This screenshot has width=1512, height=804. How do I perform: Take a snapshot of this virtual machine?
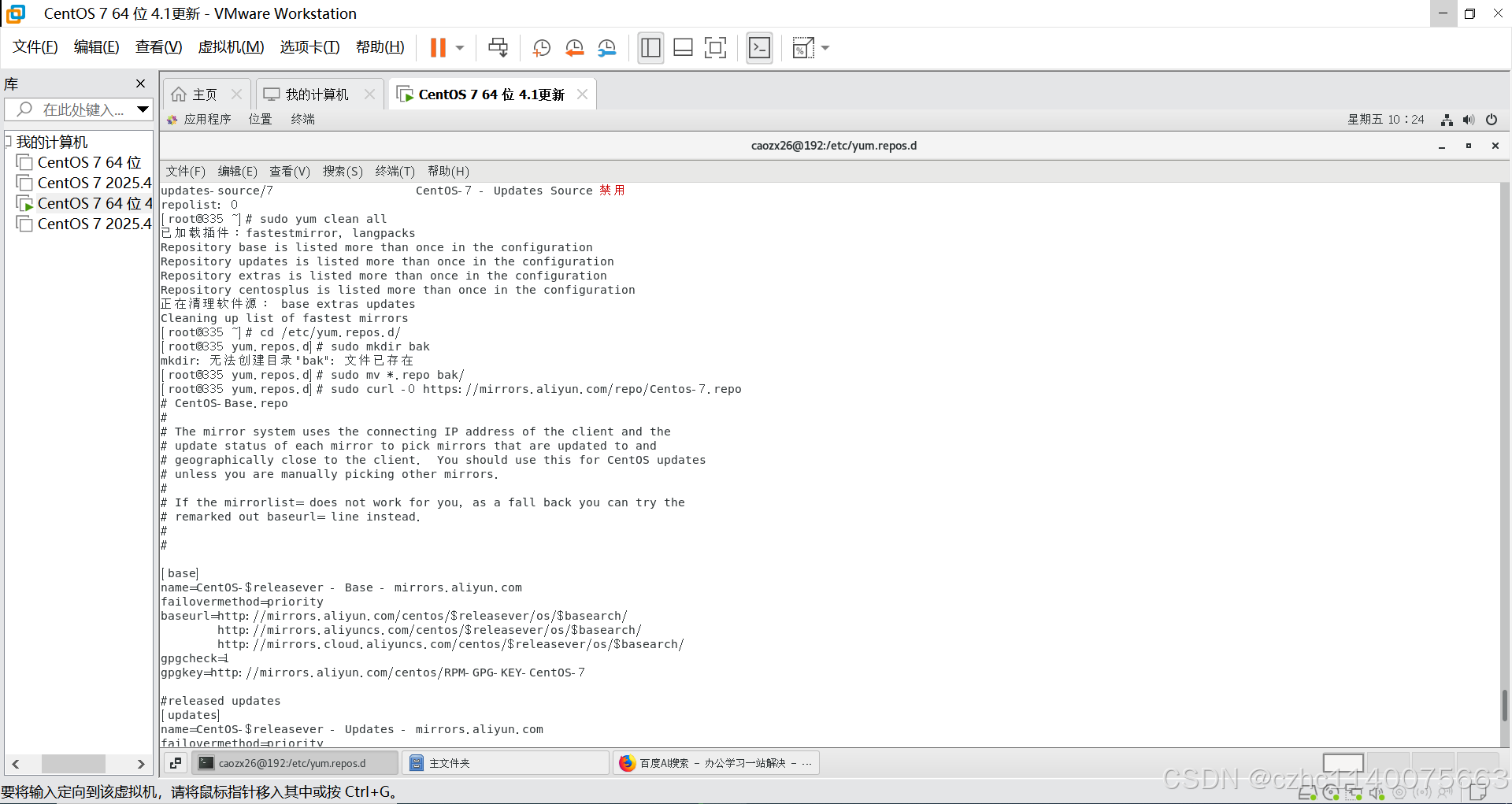pos(541,48)
